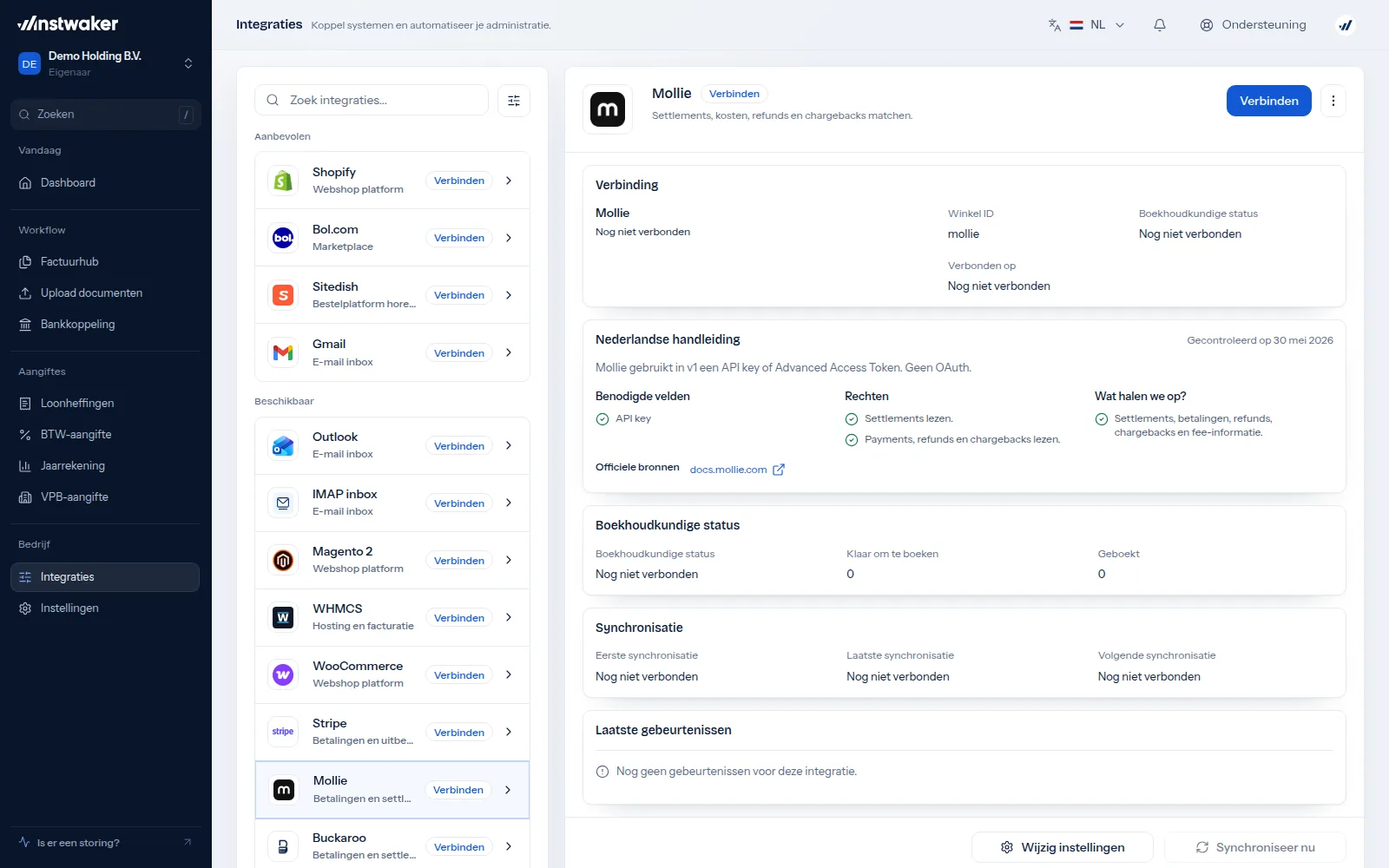The height and width of the screenshot is (868, 1389).
Task: Open the 'Is er een storing?' status link
Action: tap(105, 843)
